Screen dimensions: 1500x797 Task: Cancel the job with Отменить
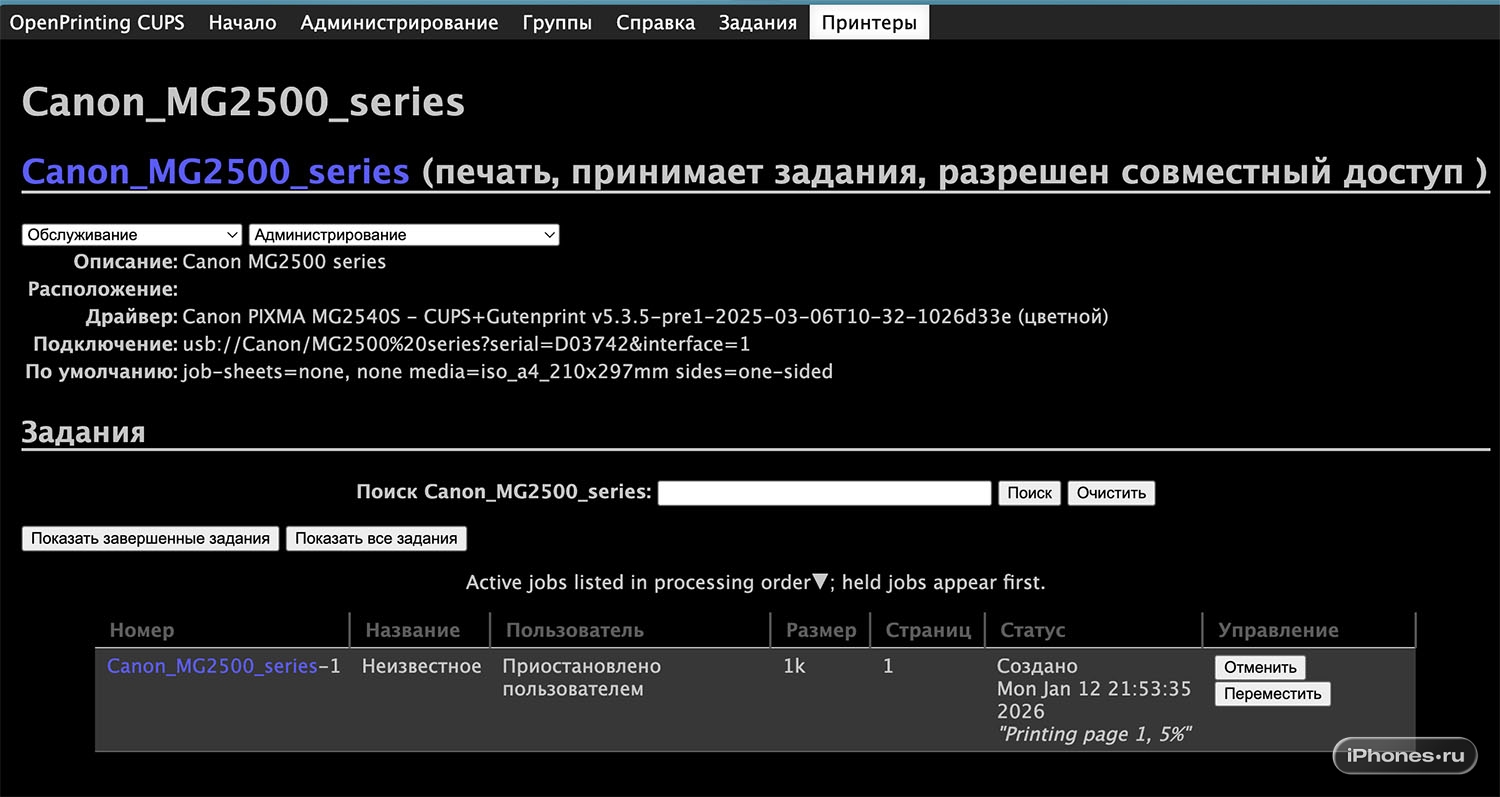(1260, 667)
